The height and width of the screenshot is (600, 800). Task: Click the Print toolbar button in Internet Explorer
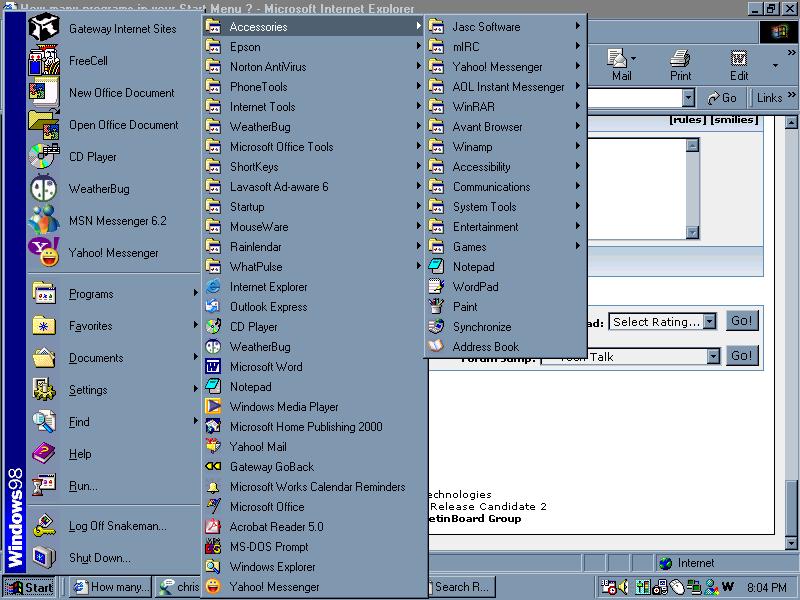(x=680, y=65)
